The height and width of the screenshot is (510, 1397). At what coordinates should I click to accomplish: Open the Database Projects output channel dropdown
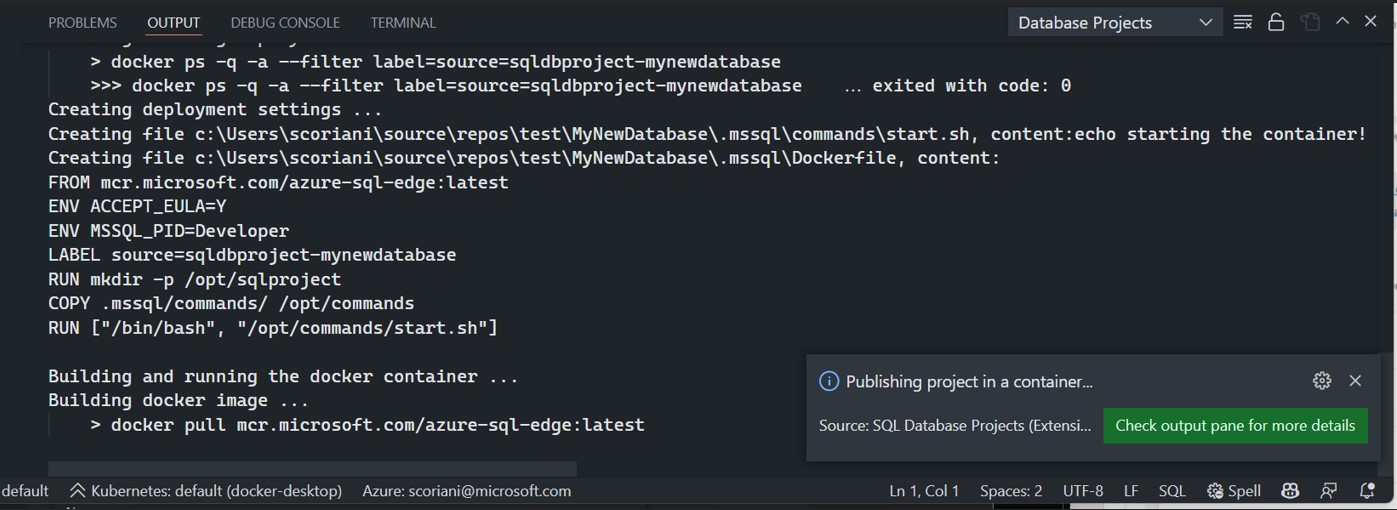click(x=1114, y=22)
